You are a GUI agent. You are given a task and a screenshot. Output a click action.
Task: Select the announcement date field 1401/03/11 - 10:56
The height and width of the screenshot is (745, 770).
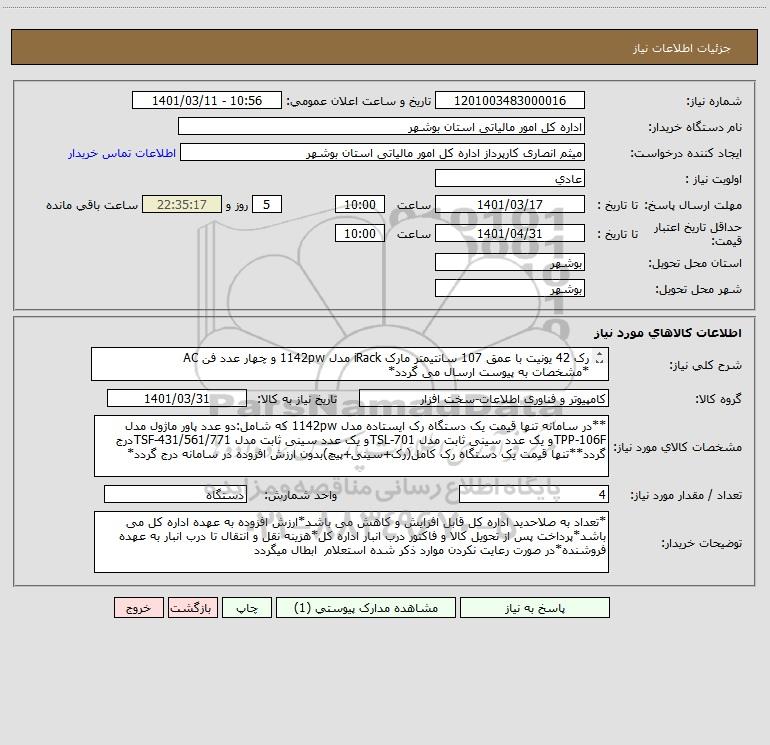coord(207,100)
